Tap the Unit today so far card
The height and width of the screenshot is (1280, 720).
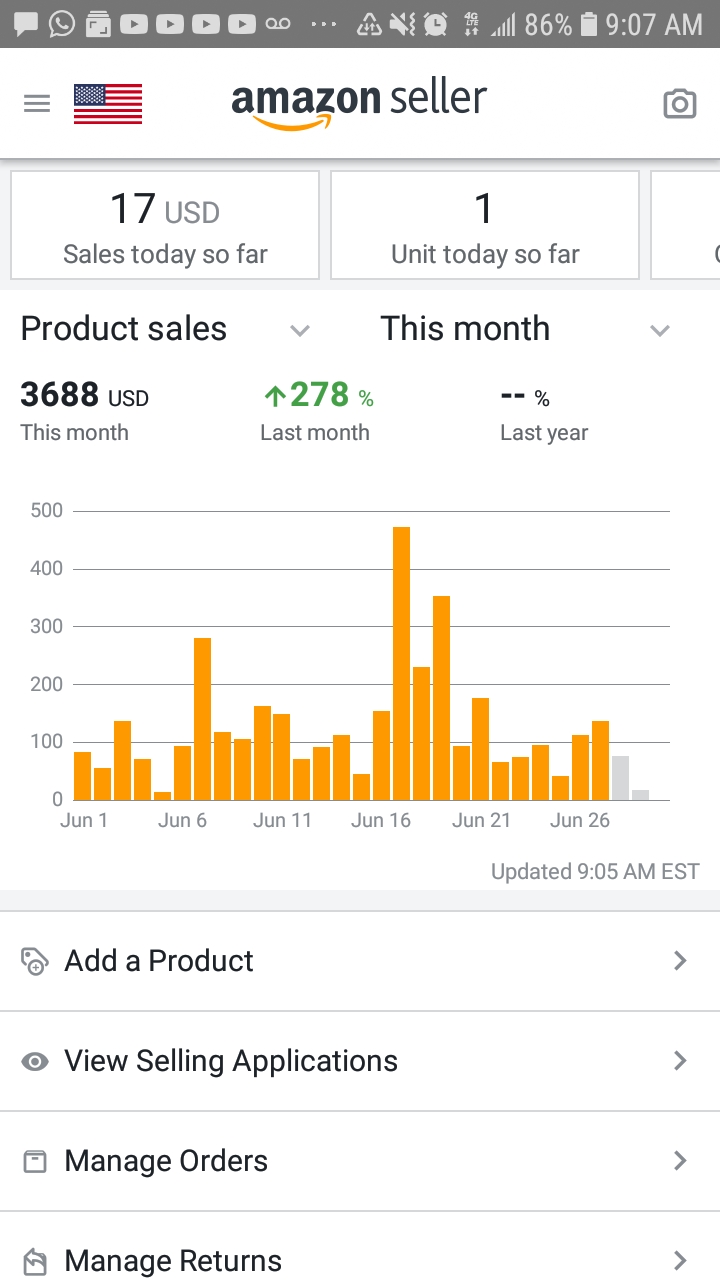tap(485, 225)
